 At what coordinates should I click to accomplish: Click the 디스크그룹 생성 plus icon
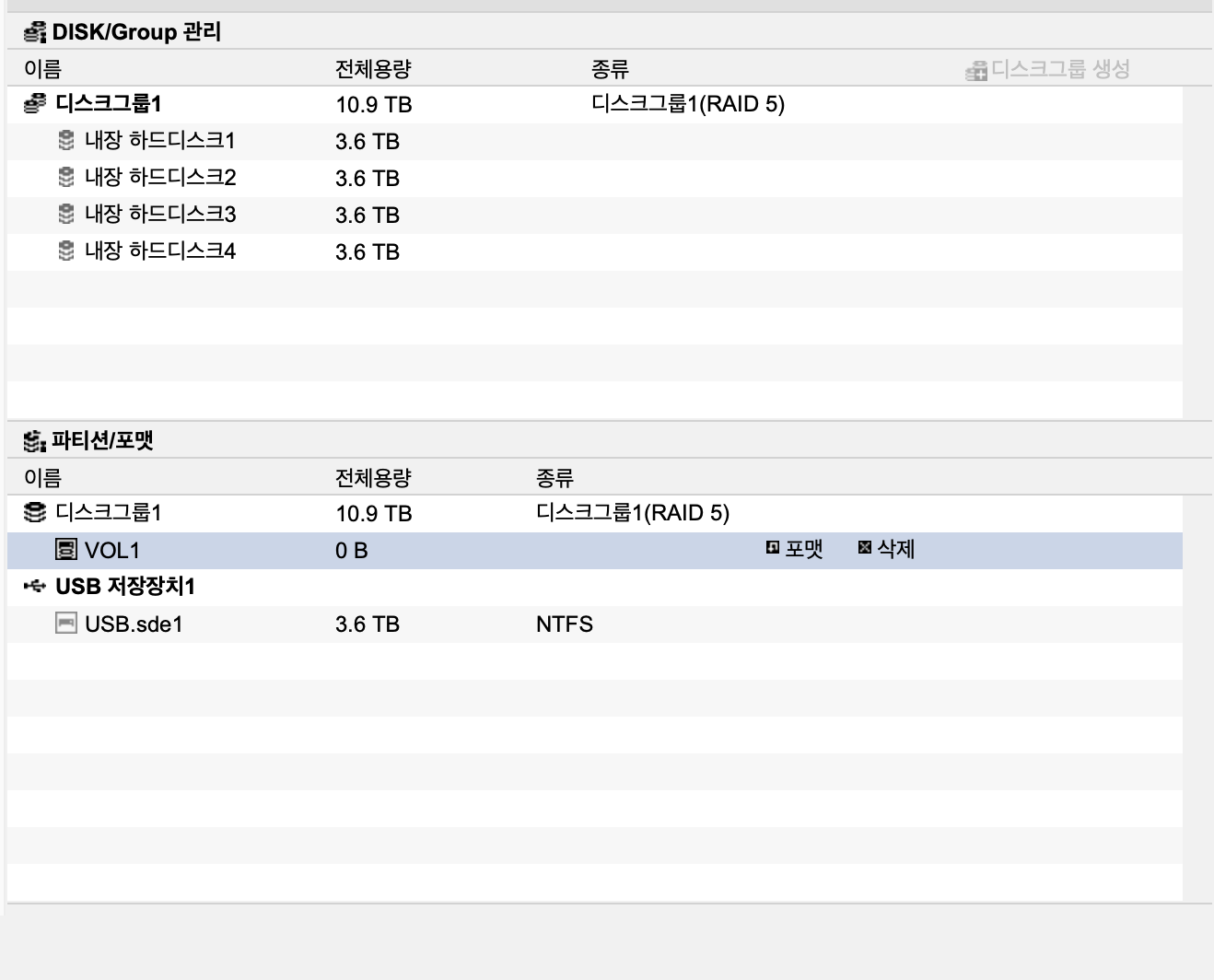976,70
